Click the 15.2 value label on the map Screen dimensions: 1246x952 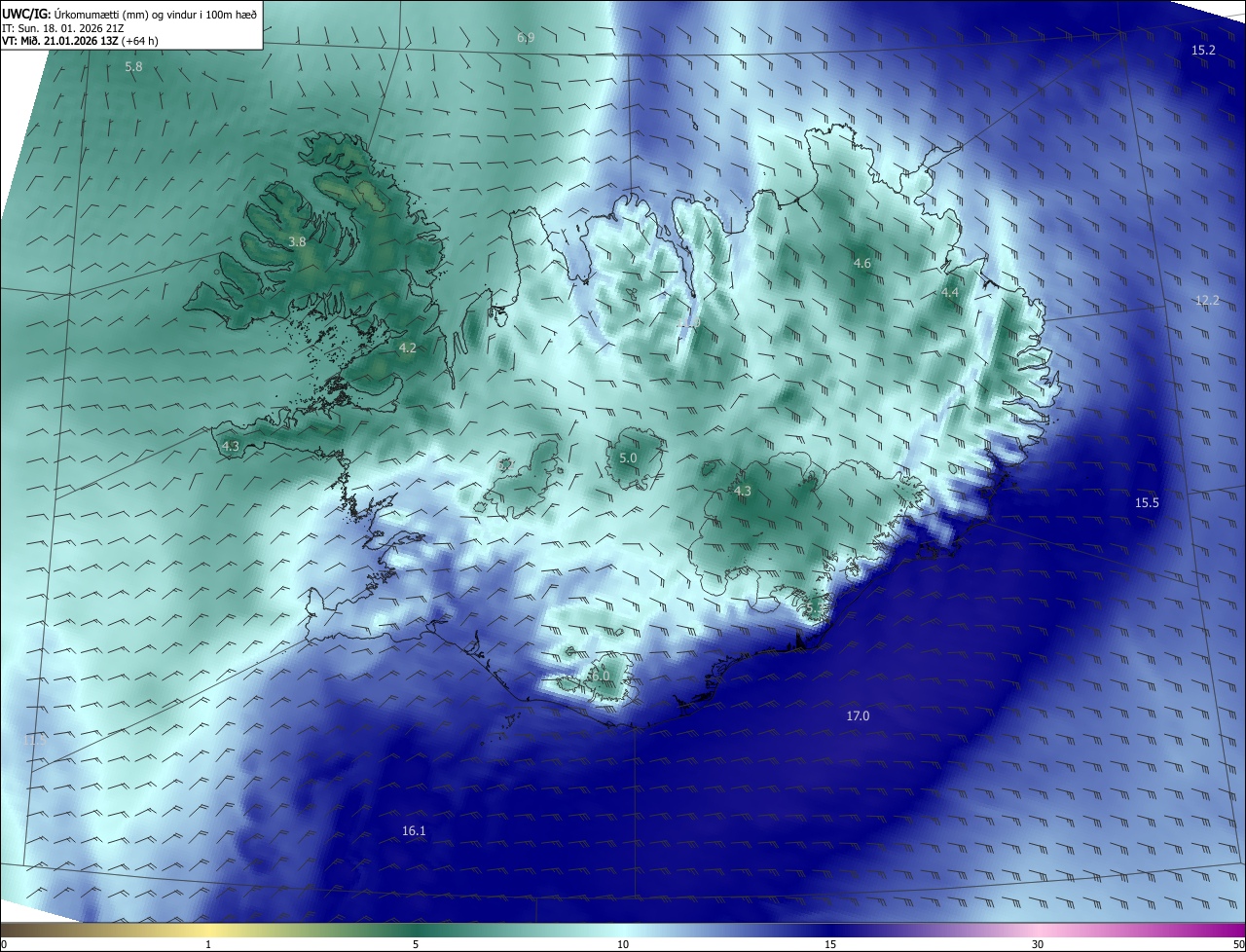pos(1203,50)
